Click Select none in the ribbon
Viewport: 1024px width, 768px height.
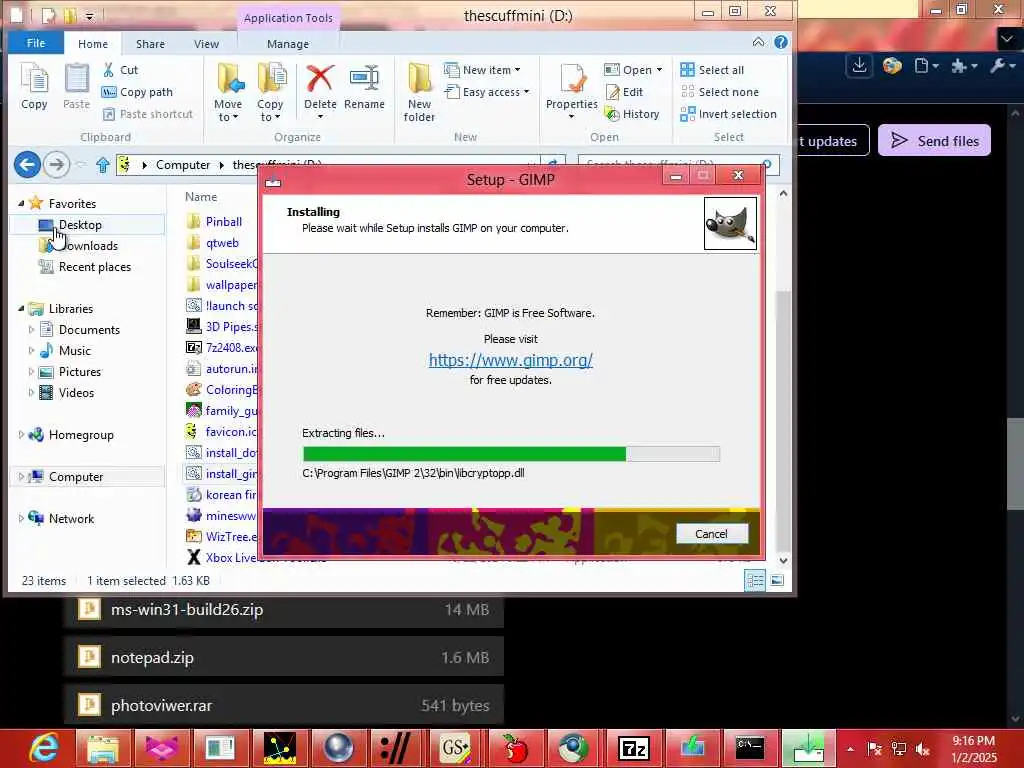point(720,92)
